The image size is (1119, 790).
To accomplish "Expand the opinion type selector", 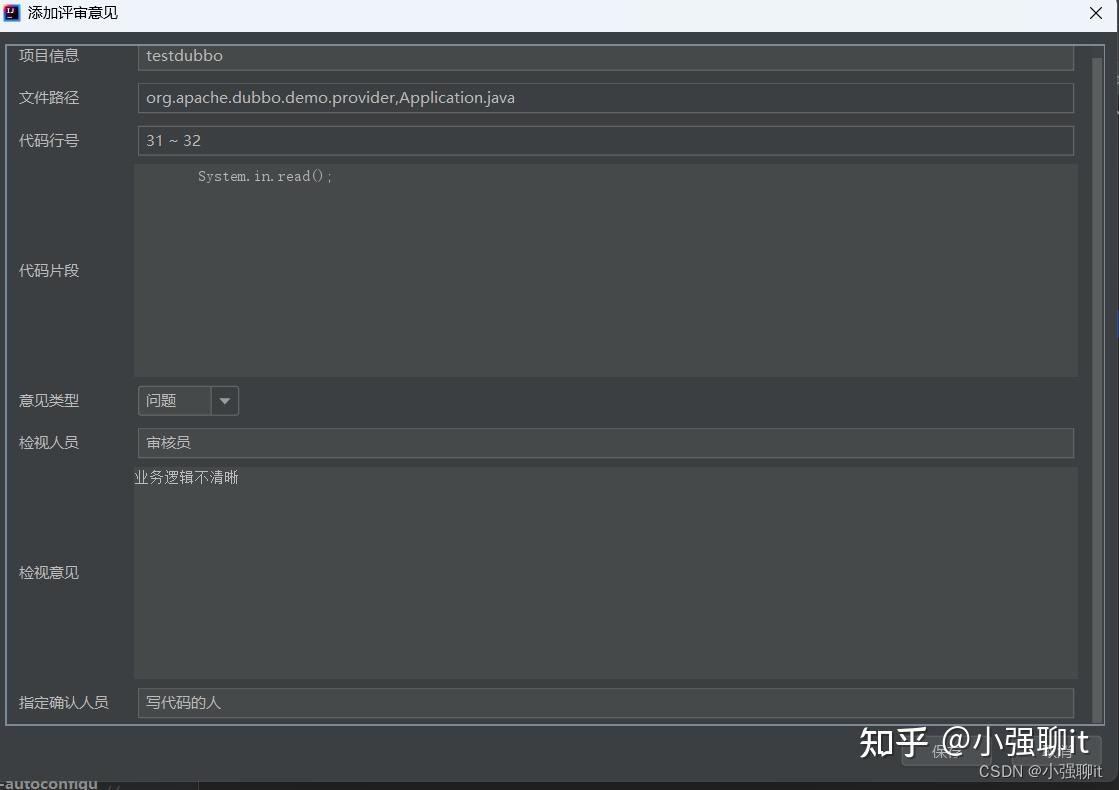I will pos(224,400).
